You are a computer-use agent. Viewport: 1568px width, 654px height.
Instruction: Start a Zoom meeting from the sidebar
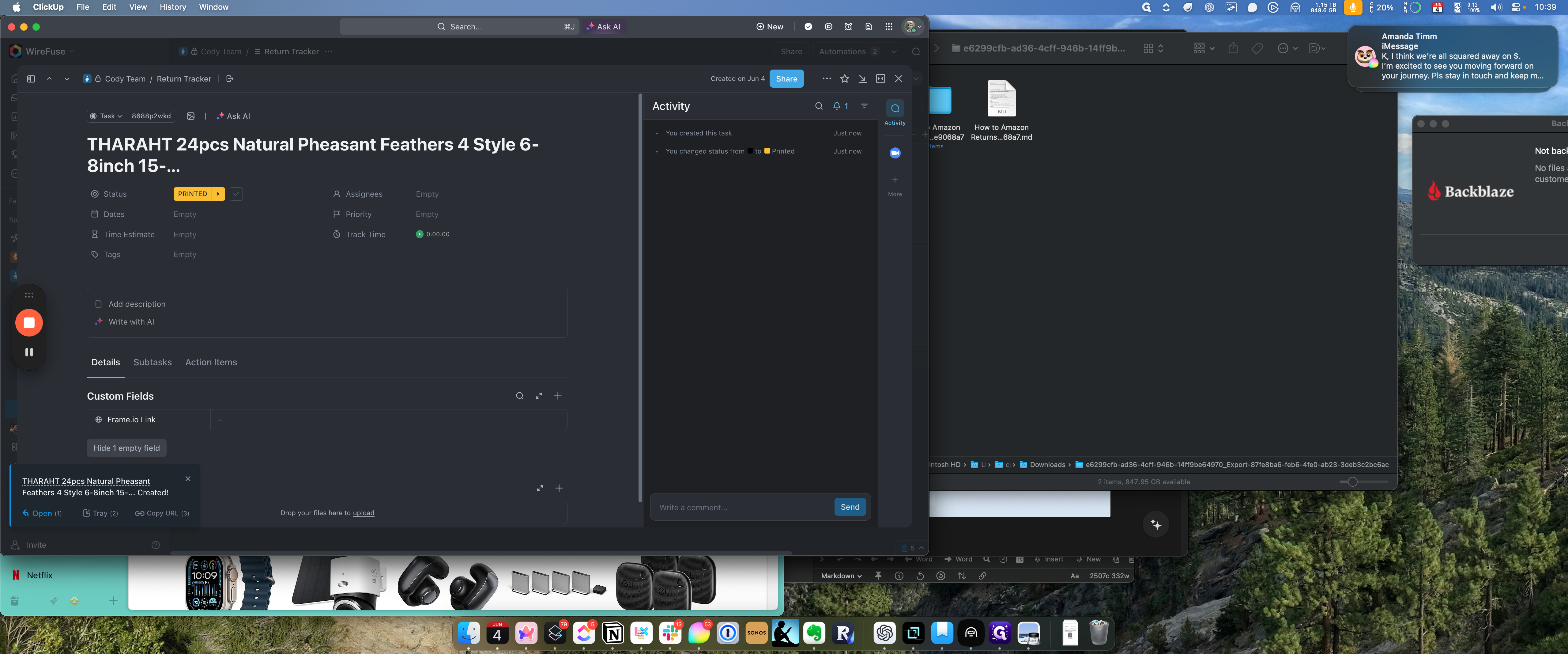point(895,153)
